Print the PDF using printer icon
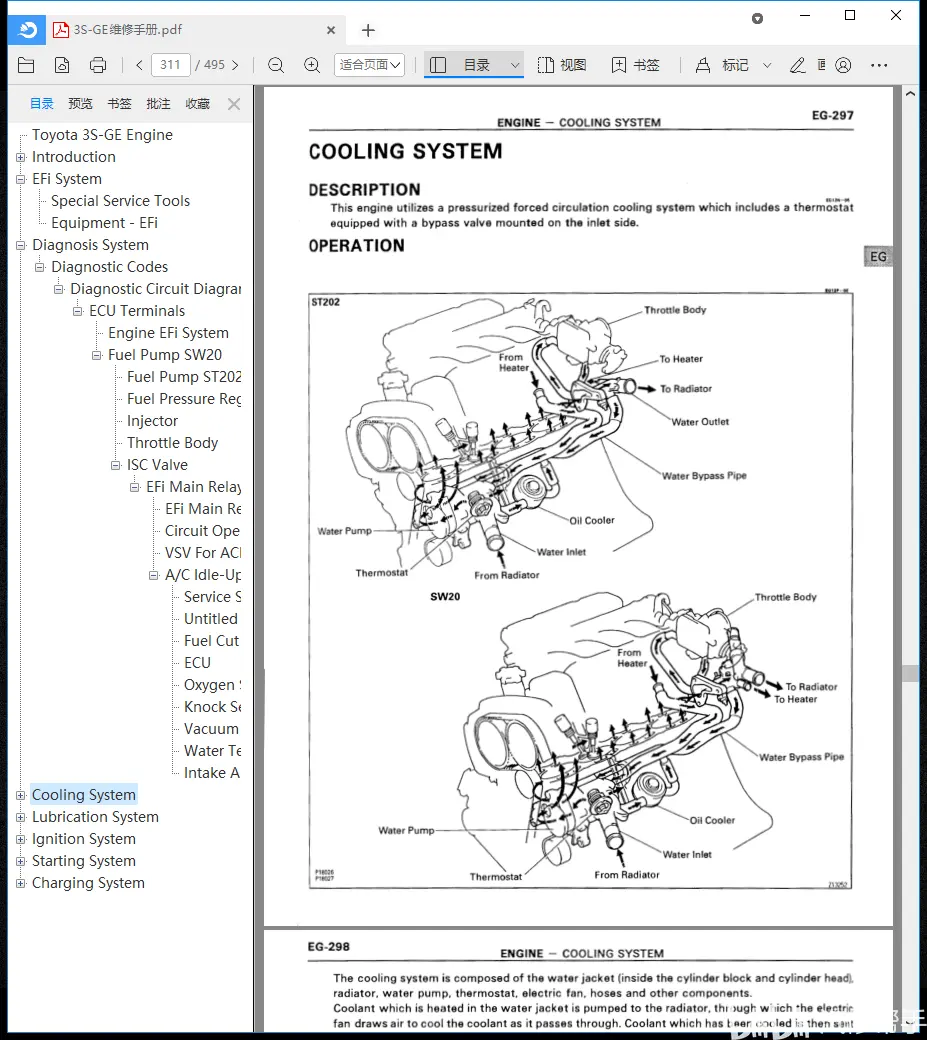Viewport: 927px width, 1040px height. coord(97,65)
